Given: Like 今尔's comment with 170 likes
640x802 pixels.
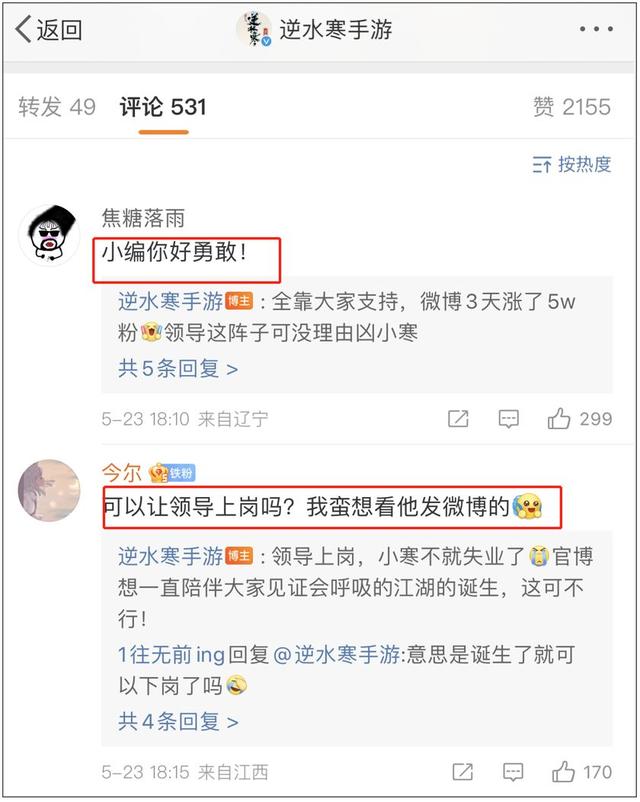Looking at the screenshot, I should pyautogui.click(x=582, y=771).
